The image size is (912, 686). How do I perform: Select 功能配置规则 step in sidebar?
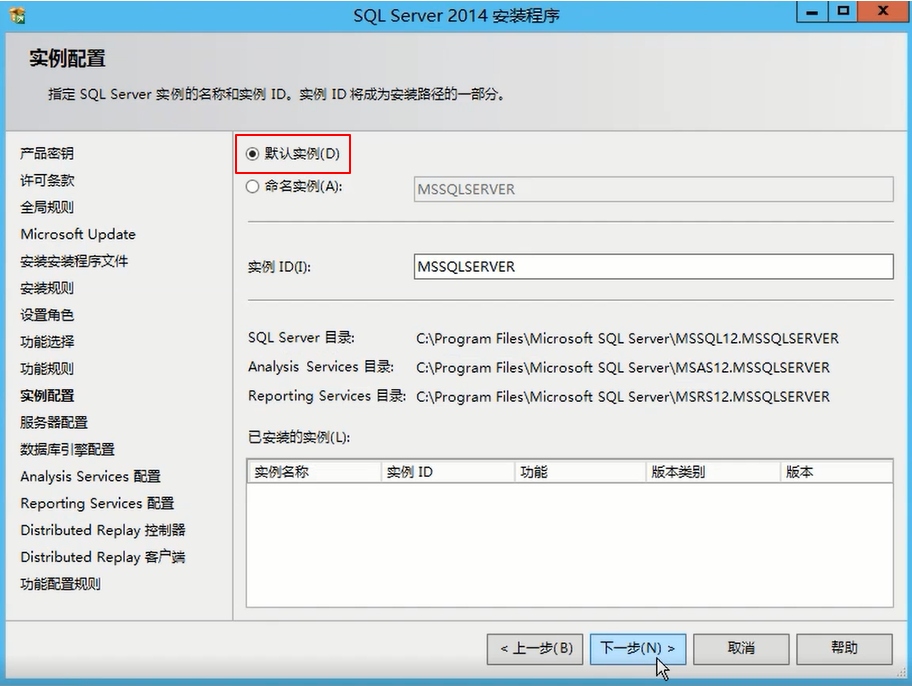tap(60, 584)
